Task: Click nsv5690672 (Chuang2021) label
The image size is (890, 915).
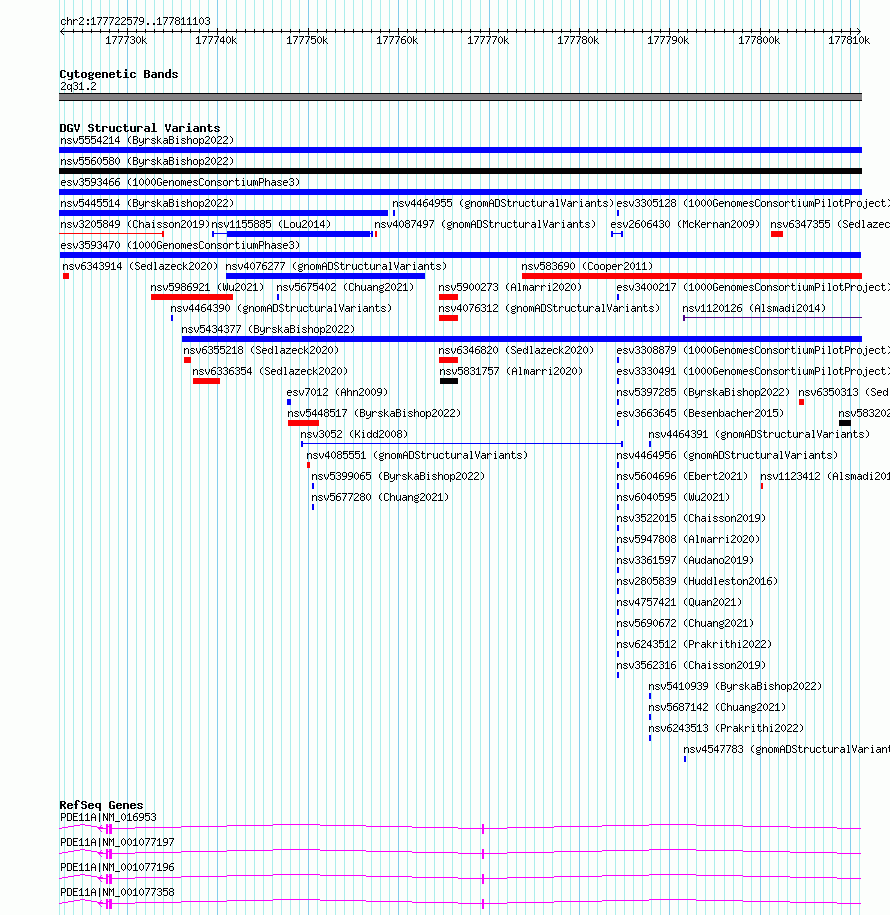Action: pyautogui.click(x=685, y=624)
